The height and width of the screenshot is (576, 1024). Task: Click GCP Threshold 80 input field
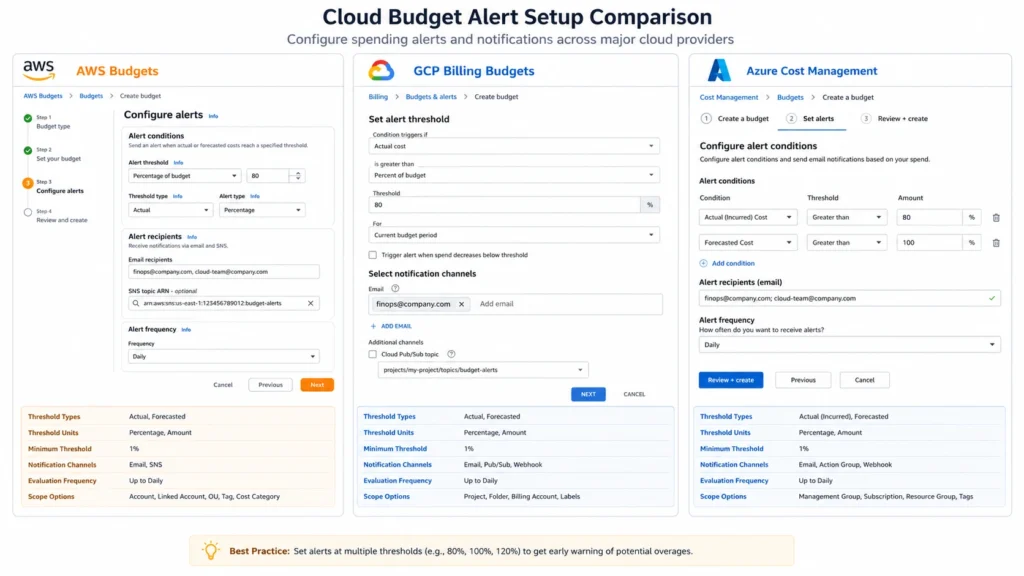click(x=505, y=205)
